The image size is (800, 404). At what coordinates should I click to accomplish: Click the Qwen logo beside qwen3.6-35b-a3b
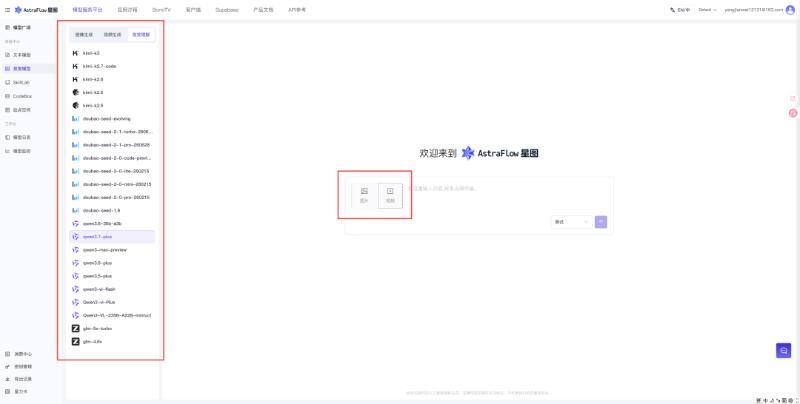[x=76, y=223]
